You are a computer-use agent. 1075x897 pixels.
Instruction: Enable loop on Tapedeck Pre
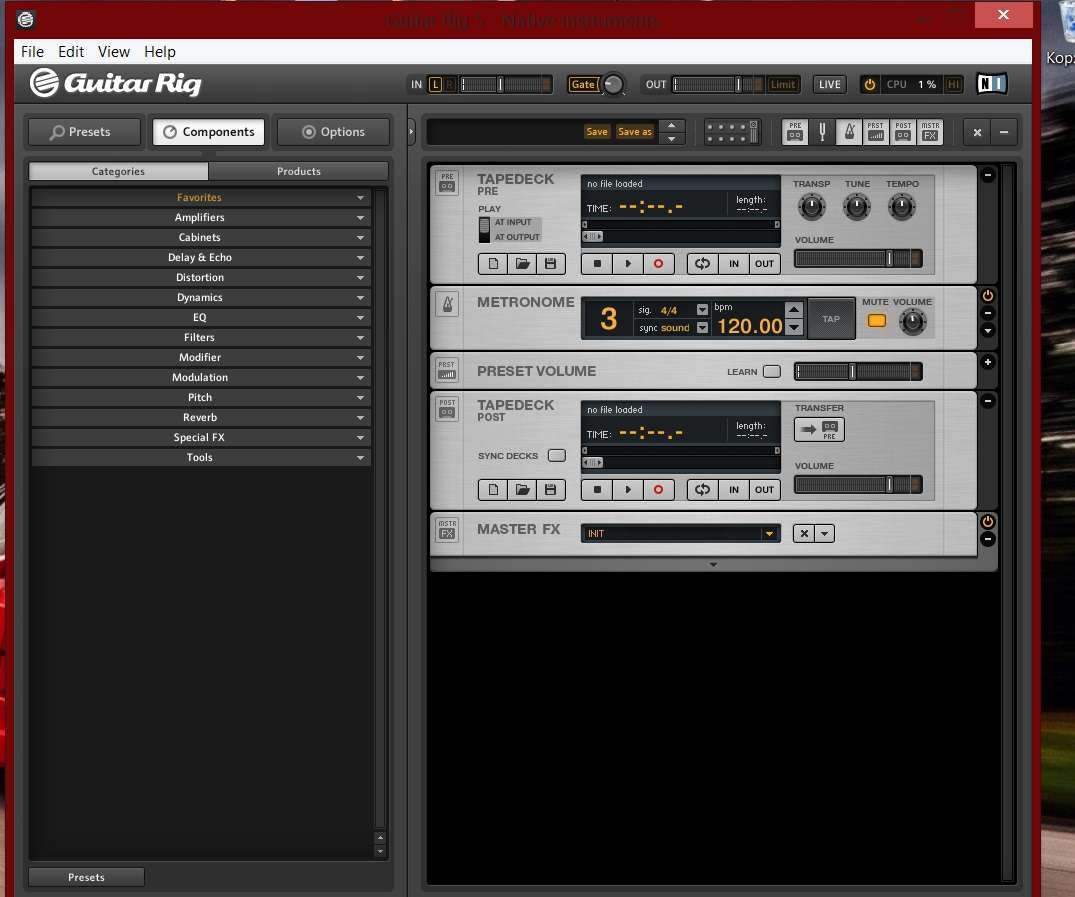tap(703, 263)
